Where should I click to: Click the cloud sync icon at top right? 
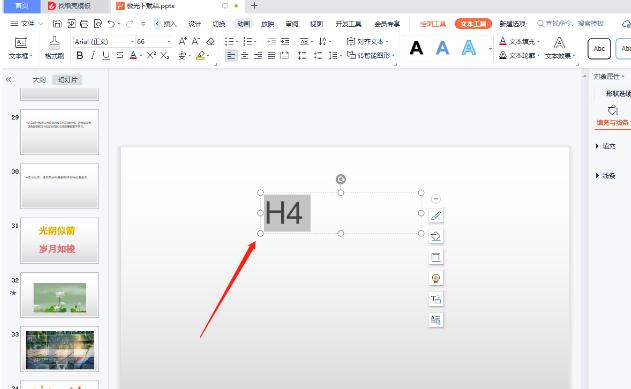click(627, 24)
